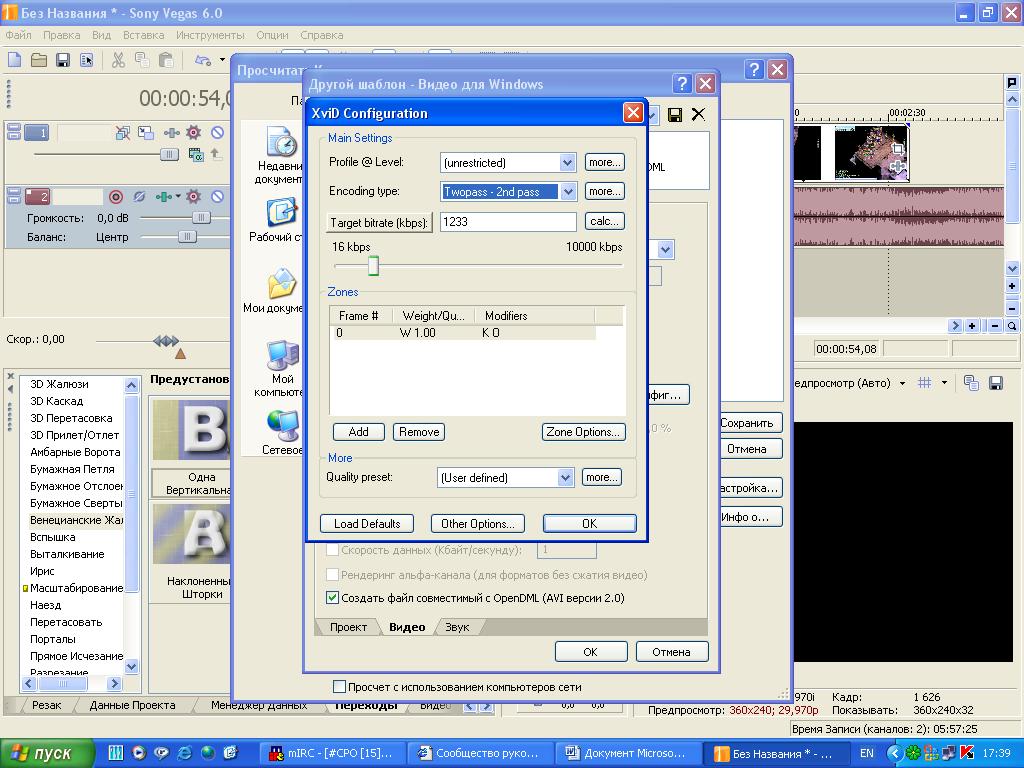
Task: Open the Опции menu
Action: [272, 35]
